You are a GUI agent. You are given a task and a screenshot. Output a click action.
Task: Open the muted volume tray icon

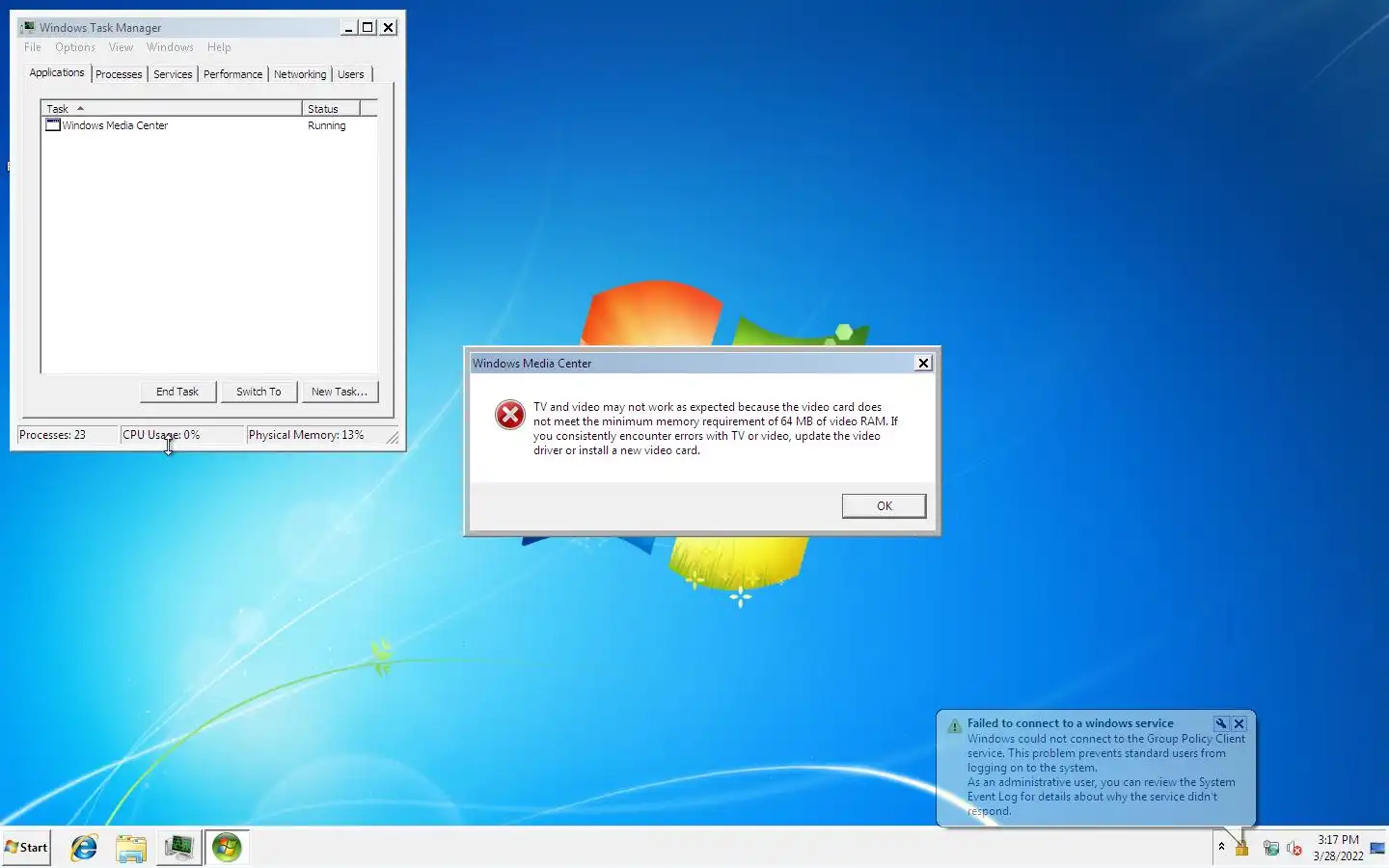click(x=1294, y=848)
